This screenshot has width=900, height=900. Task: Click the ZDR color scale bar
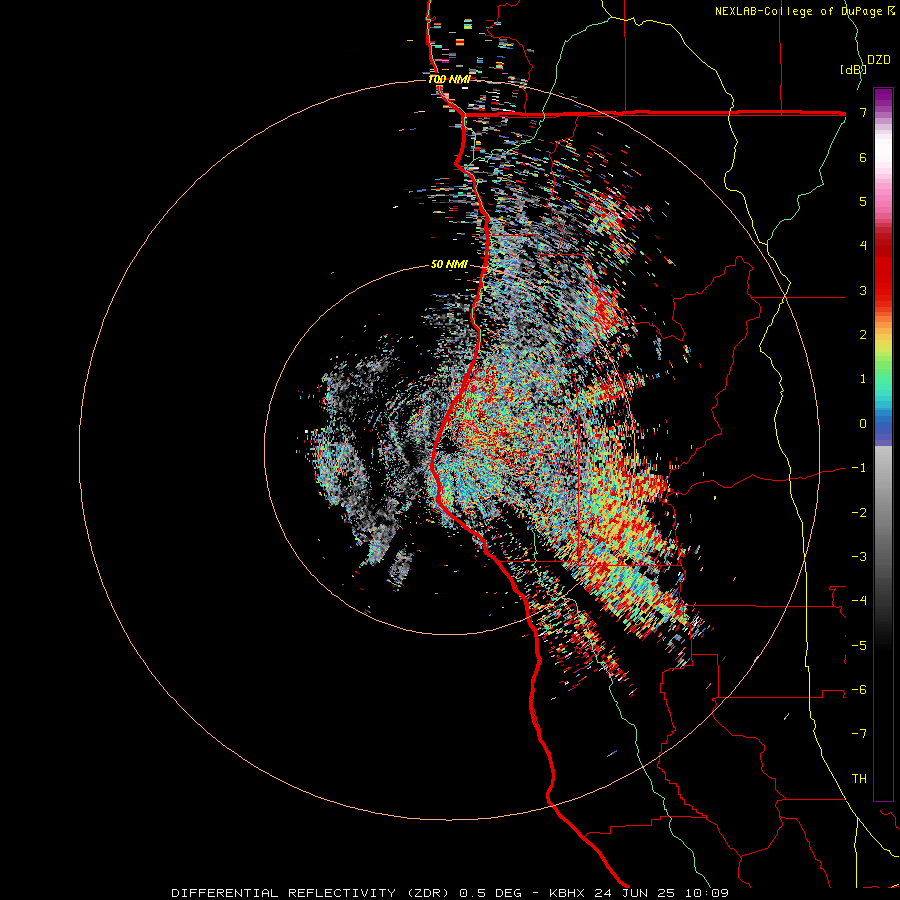pyautogui.click(x=883, y=444)
